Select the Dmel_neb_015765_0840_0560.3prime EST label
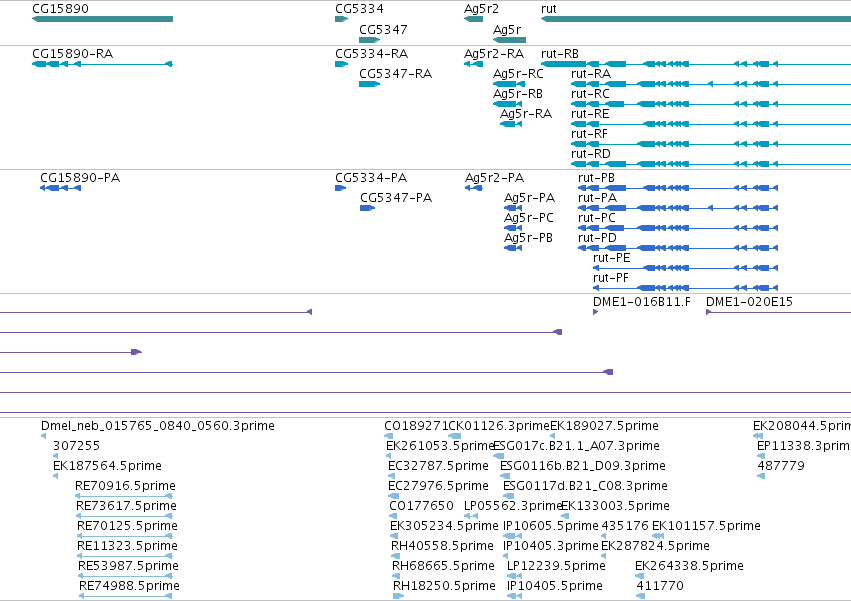Image resolution: width=851 pixels, height=601 pixels. coord(158,426)
